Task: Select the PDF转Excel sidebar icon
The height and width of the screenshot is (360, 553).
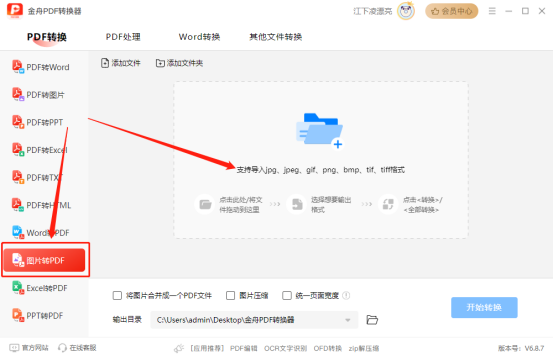Action: point(18,150)
